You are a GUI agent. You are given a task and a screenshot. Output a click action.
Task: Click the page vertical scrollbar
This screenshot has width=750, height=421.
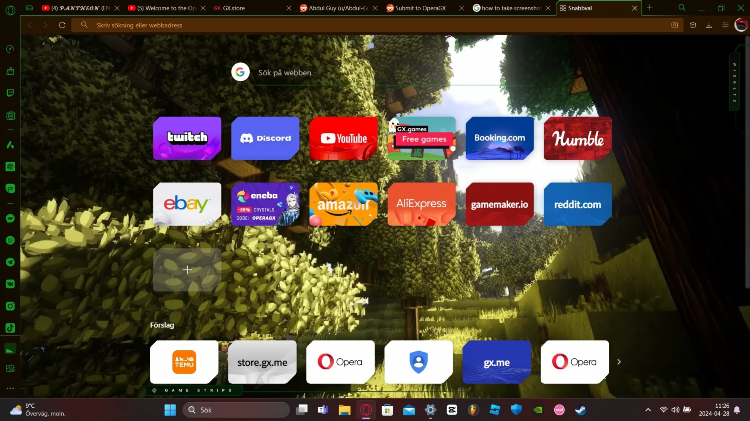pyautogui.click(x=747, y=163)
